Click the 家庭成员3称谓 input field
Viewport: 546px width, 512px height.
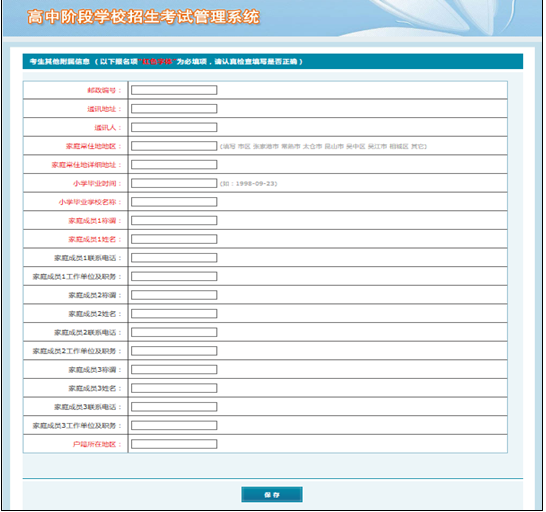(x=174, y=370)
